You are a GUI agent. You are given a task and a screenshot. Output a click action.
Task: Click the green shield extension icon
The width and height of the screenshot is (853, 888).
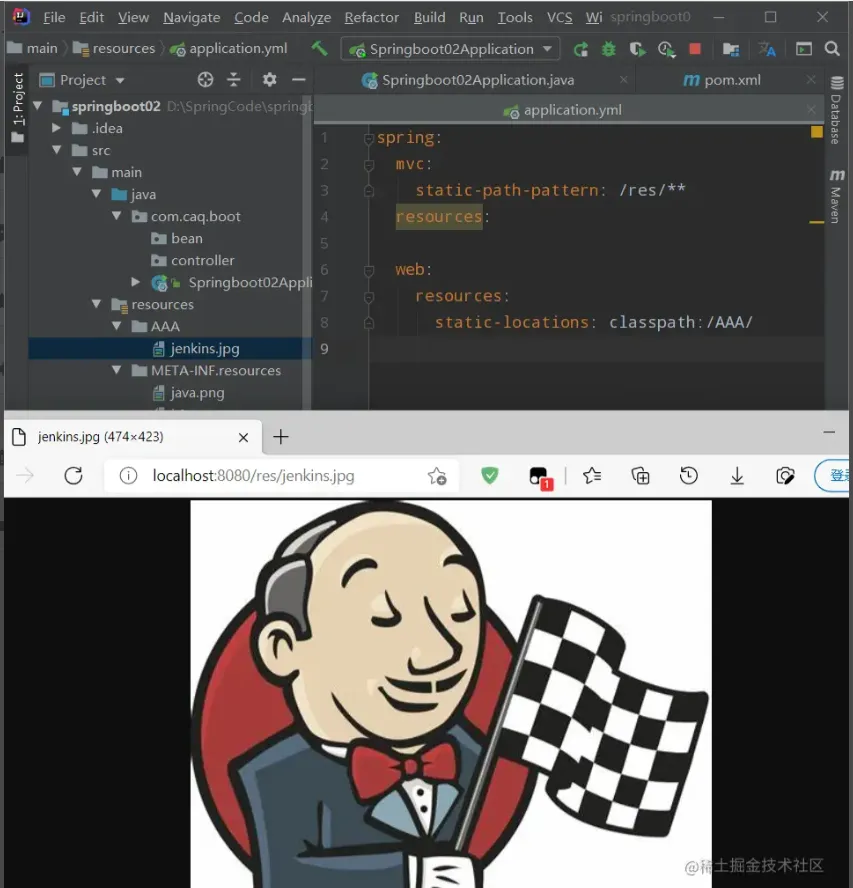coord(489,476)
